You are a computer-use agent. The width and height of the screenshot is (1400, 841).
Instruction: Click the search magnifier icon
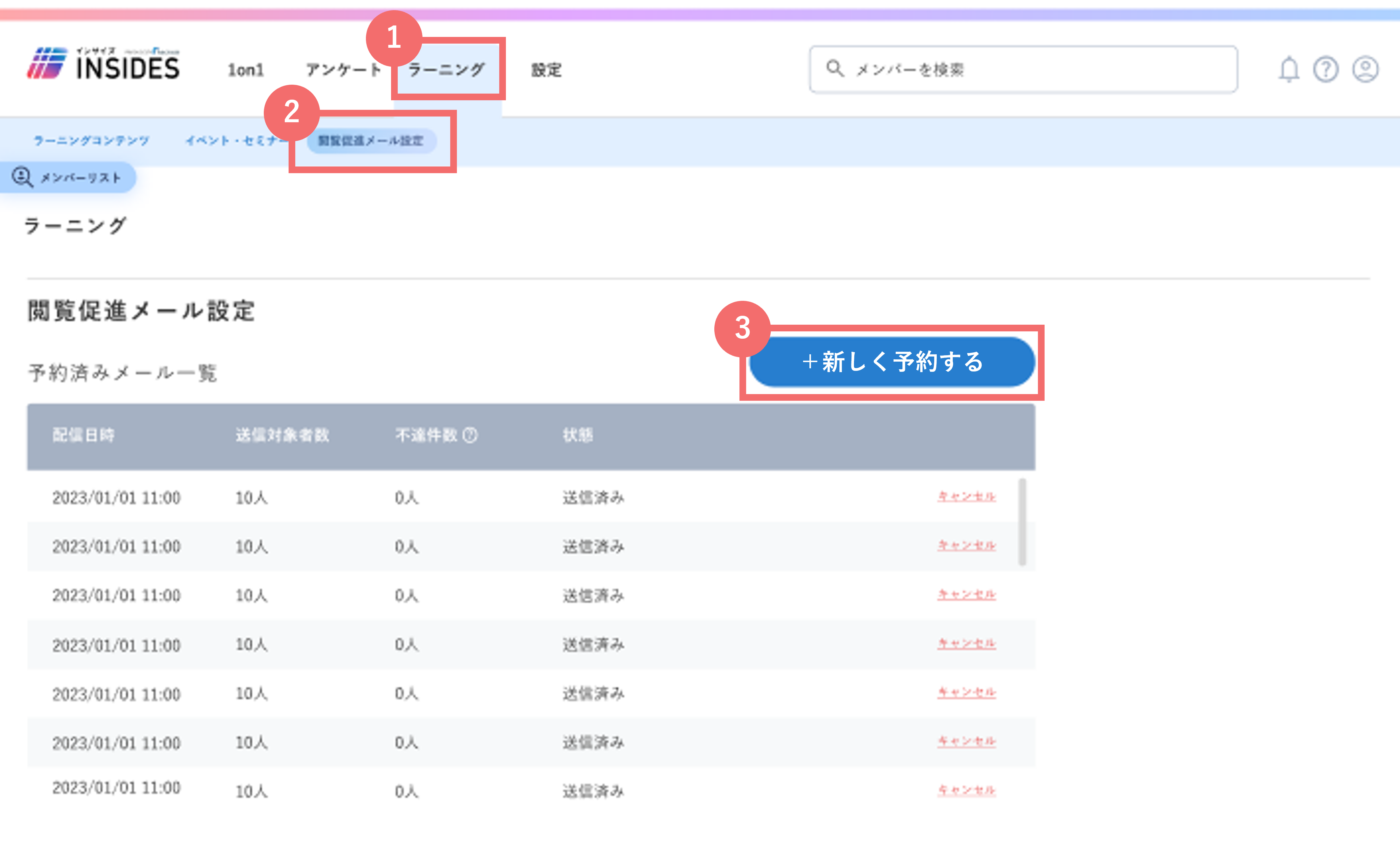coord(835,68)
